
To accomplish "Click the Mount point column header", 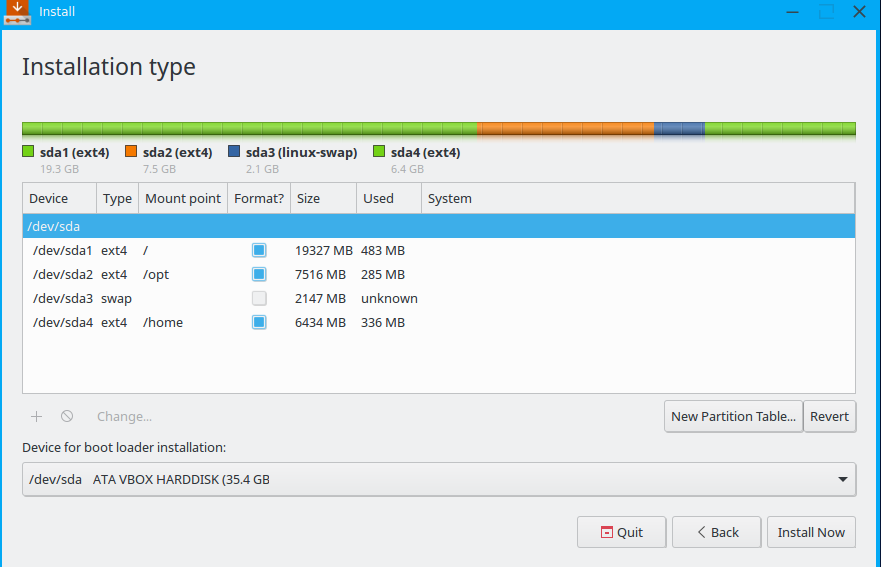I will click(183, 198).
